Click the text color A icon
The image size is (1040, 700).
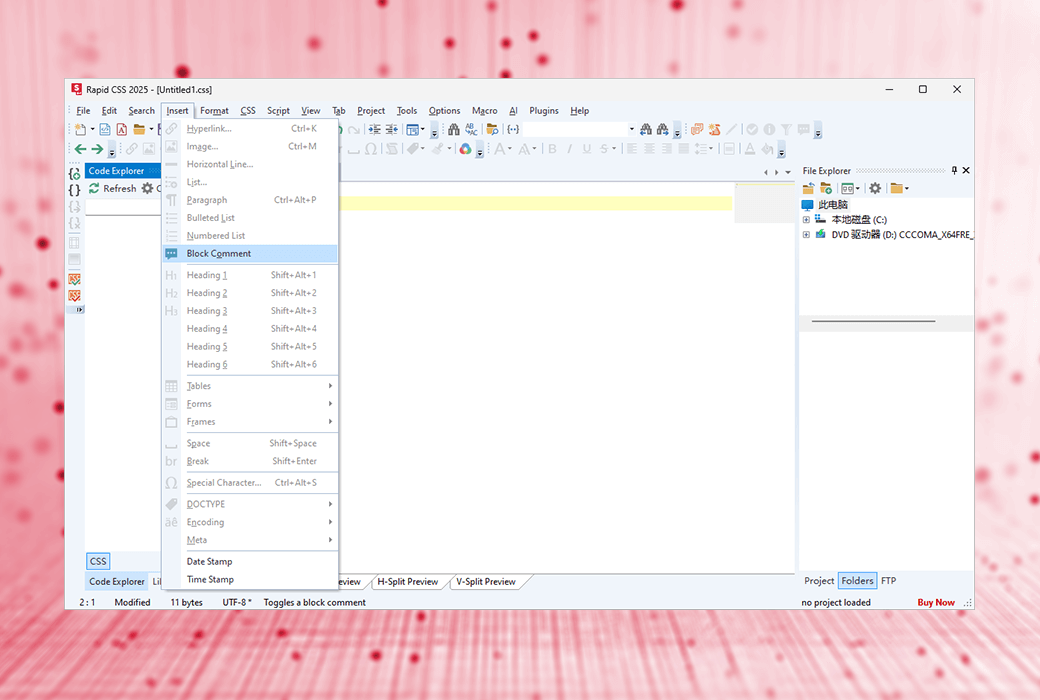click(749, 149)
